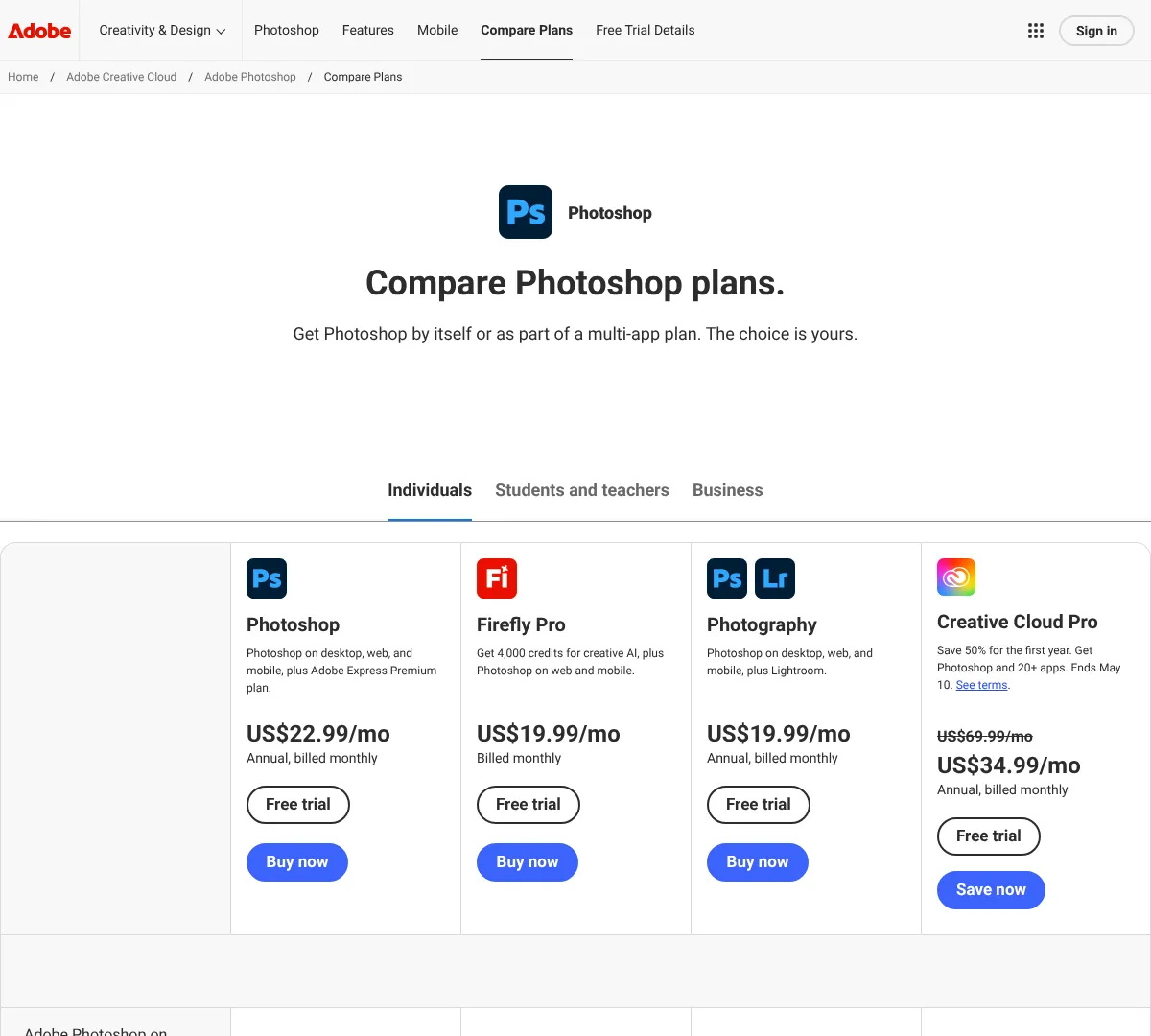Click the Ps icon on Photography plan card
1151x1036 pixels.
pos(727,578)
